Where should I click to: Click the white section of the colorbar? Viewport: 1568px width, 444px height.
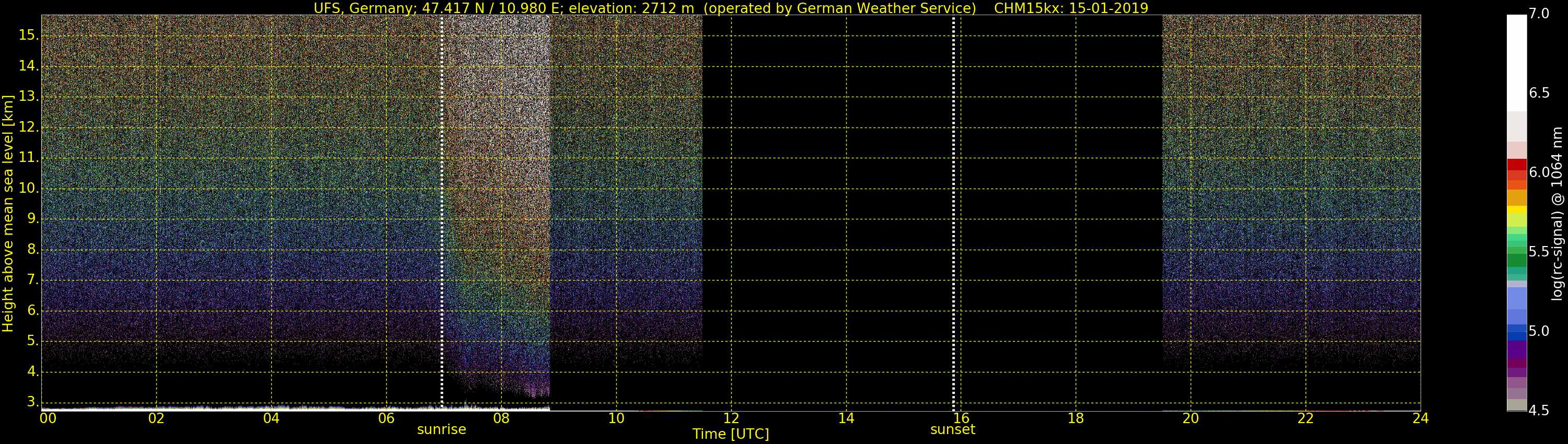pos(1516,63)
